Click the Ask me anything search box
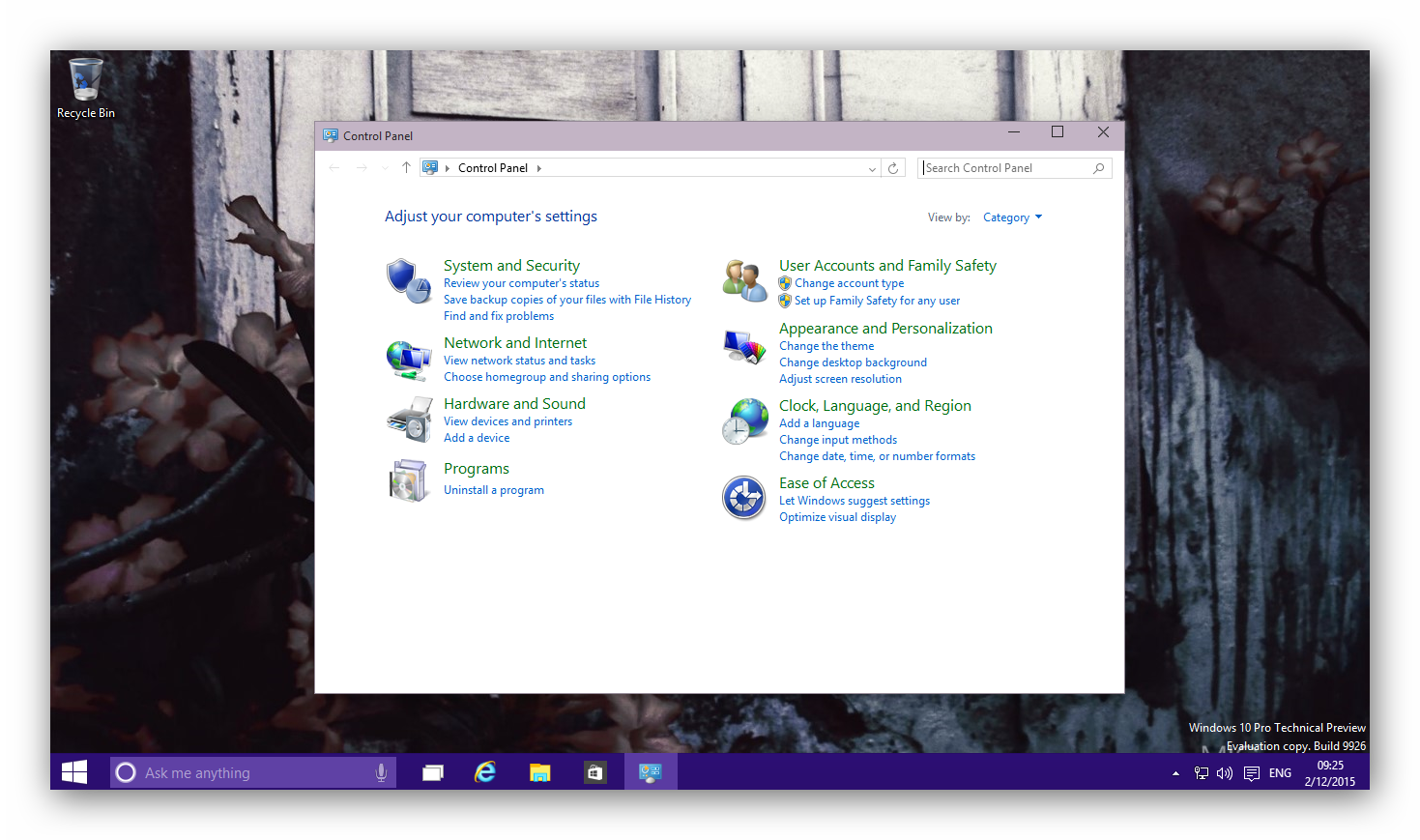This screenshot has width=1420, height=840. pos(253,772)
